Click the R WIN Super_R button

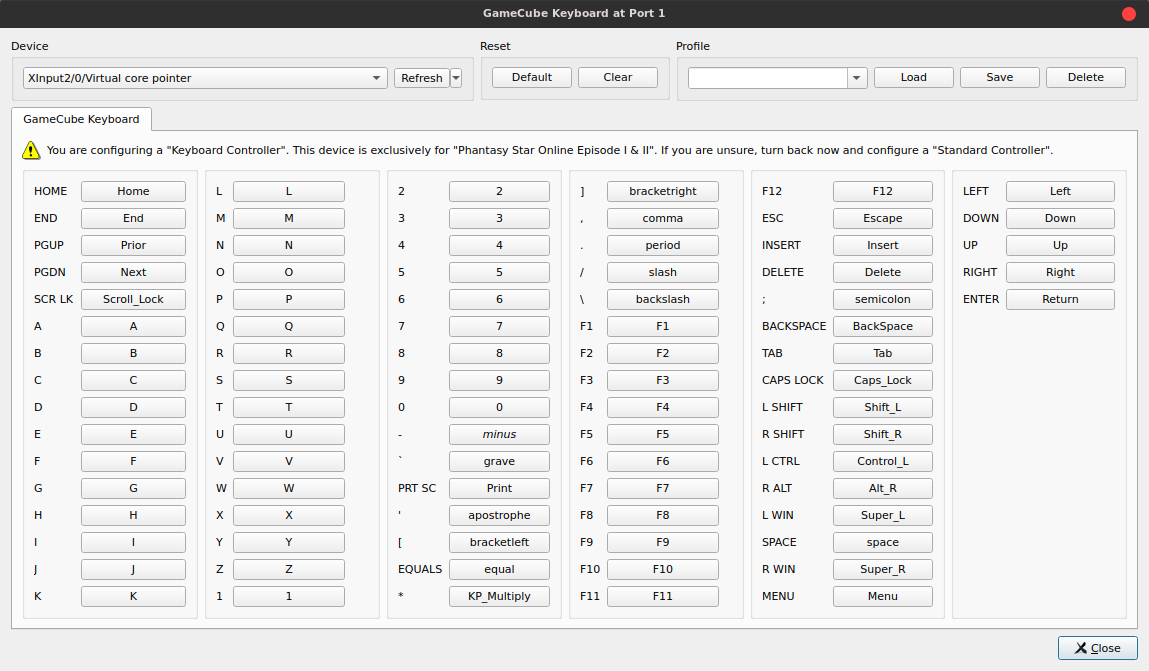tap(882, 569)
